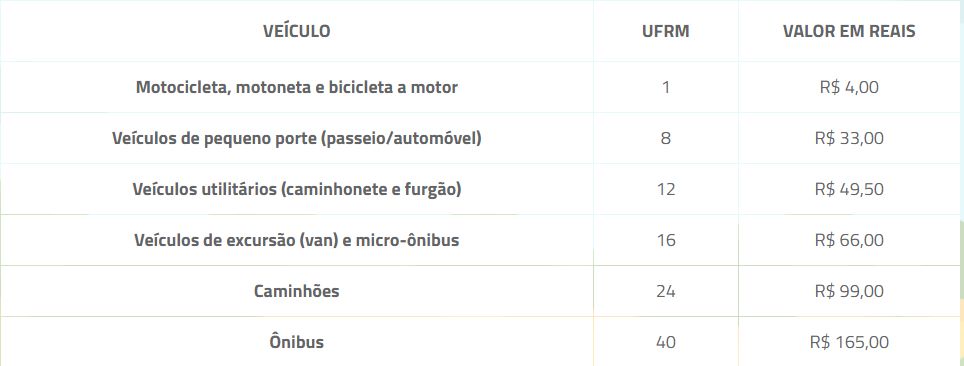This screenshot has height=366, width=964.
Task: Click the R$ 165,00 price cell
Action: (x=849, y=342)
